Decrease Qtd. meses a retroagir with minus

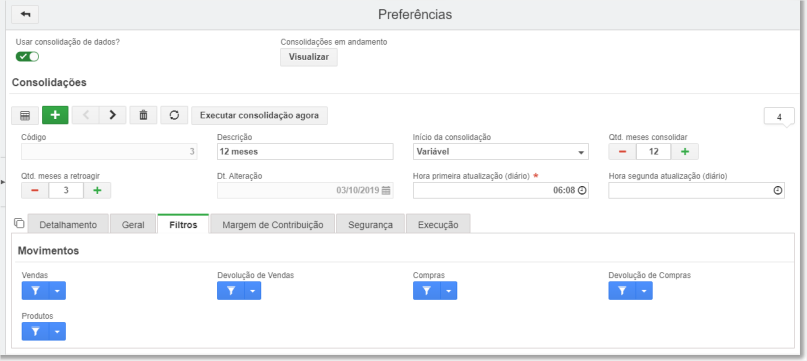point(35,190)
